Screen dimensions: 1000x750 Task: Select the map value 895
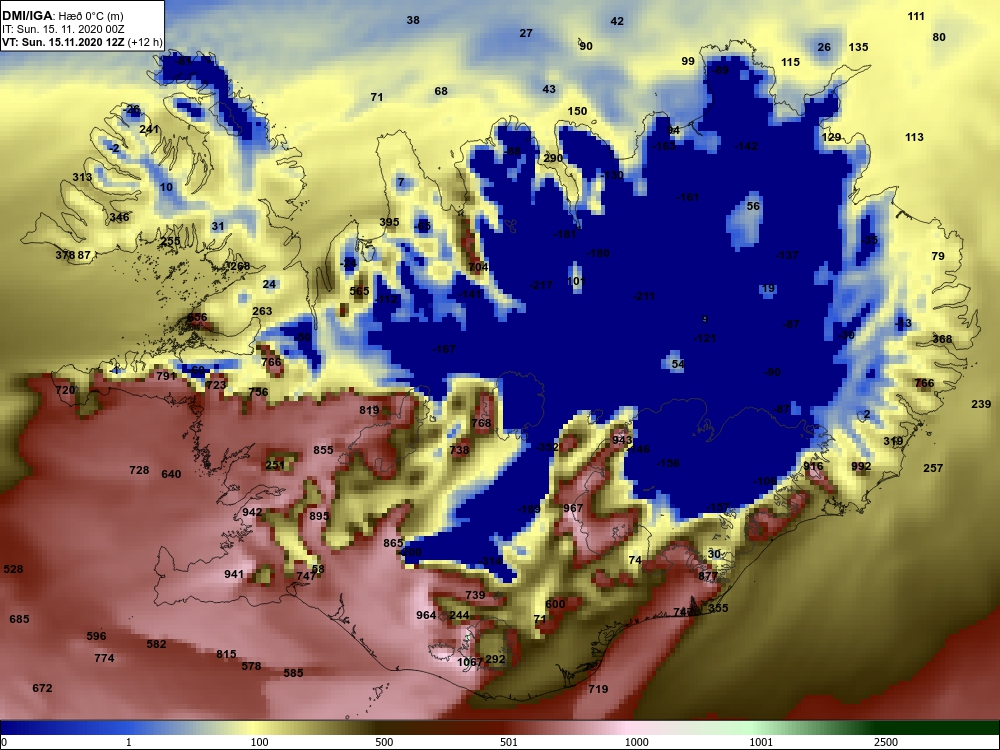click(319, 517)
